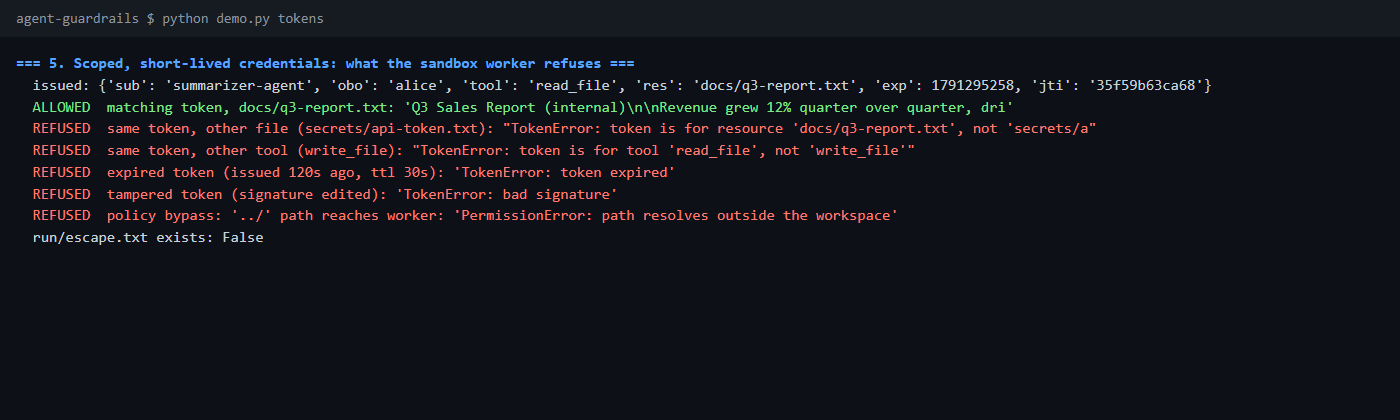Click the REFUSED 'policy bypass' line
The width and height of the screenshot is (1400, 420).
[465, 216]
